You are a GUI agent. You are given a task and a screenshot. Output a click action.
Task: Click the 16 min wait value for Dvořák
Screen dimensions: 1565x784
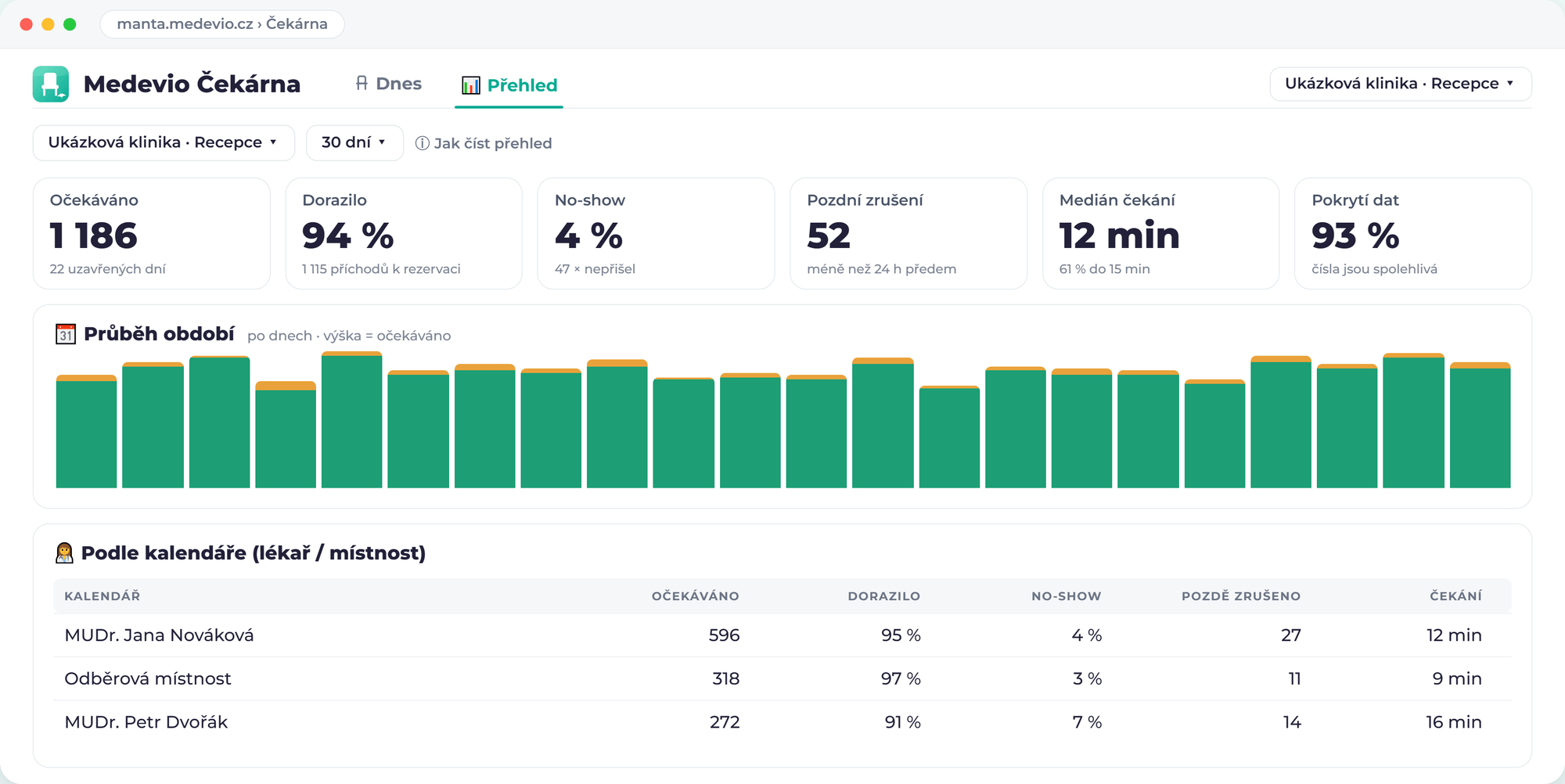[x=1454, y=722]
